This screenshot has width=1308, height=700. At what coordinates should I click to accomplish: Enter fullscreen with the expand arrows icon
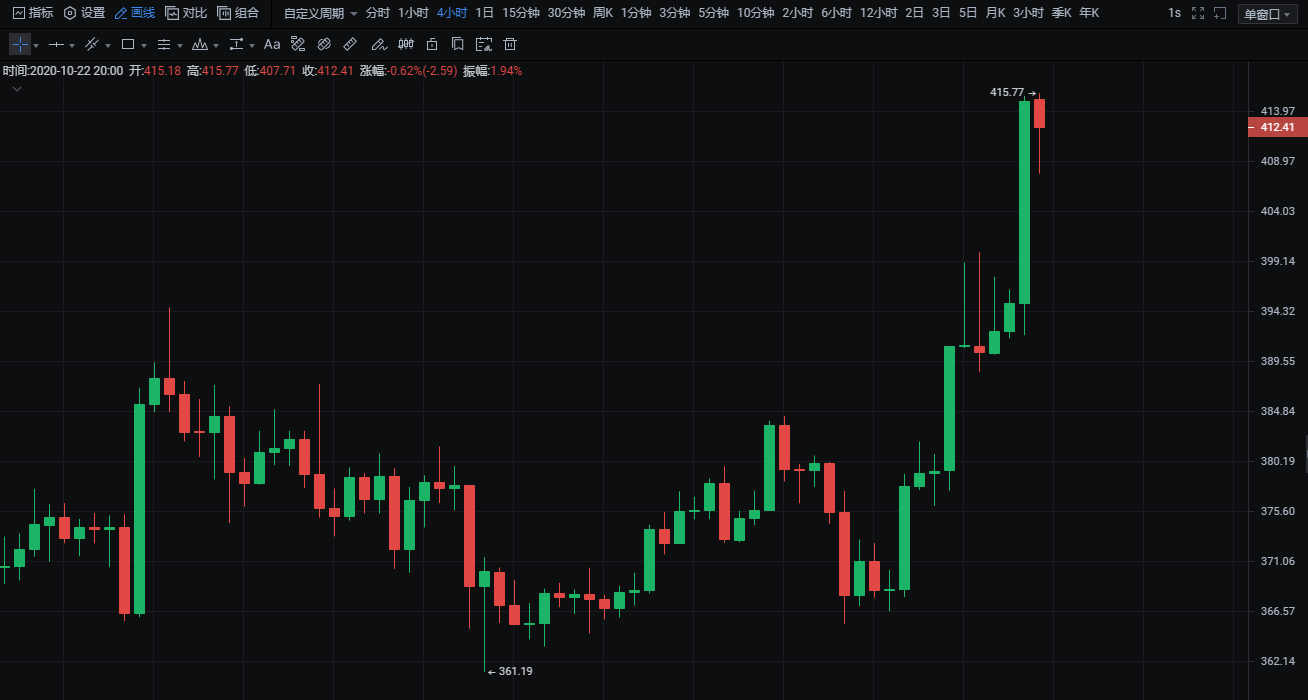click(1198, 13)
